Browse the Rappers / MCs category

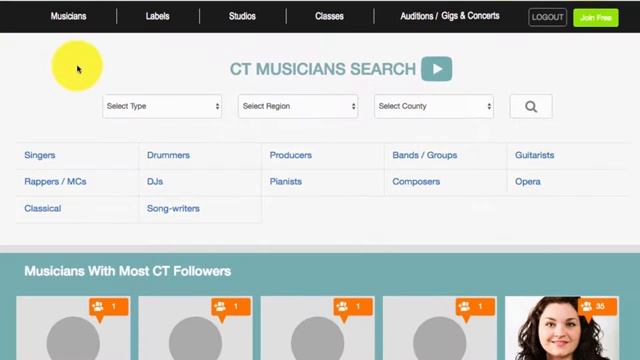click(x=55, y=182)
